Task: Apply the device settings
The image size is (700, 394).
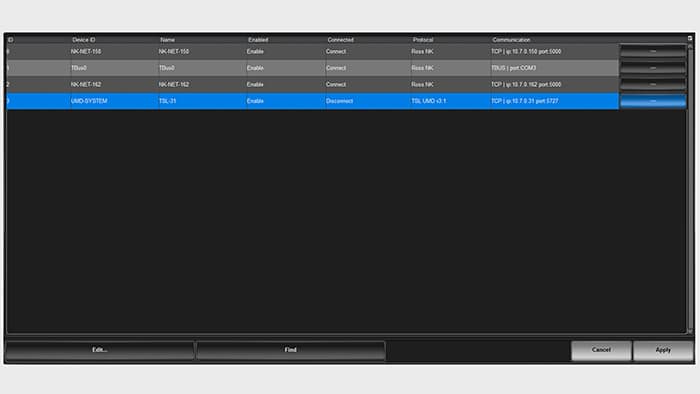Action: [x=663, y=350]
